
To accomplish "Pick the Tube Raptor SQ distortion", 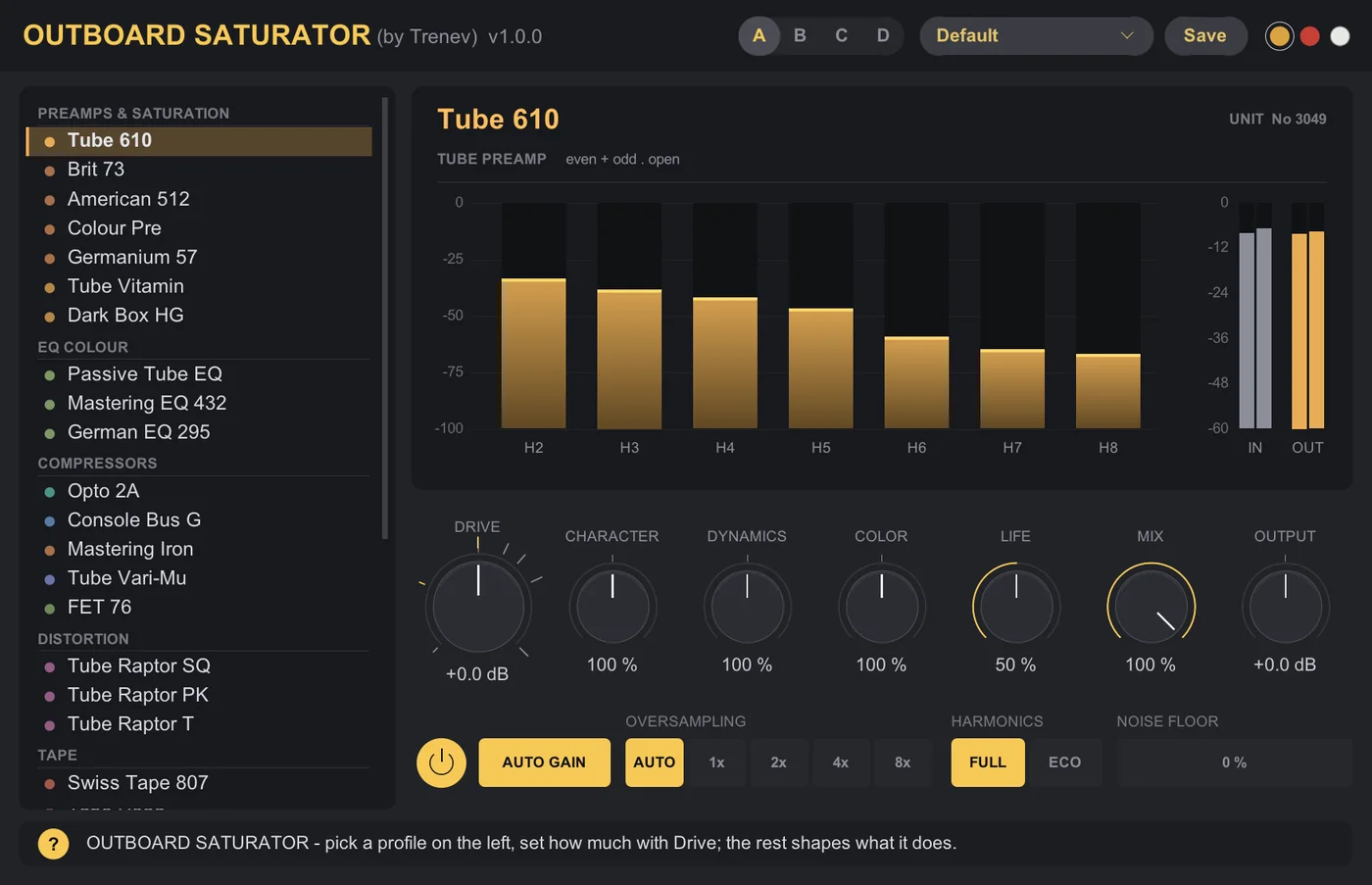I will [199, 666].
